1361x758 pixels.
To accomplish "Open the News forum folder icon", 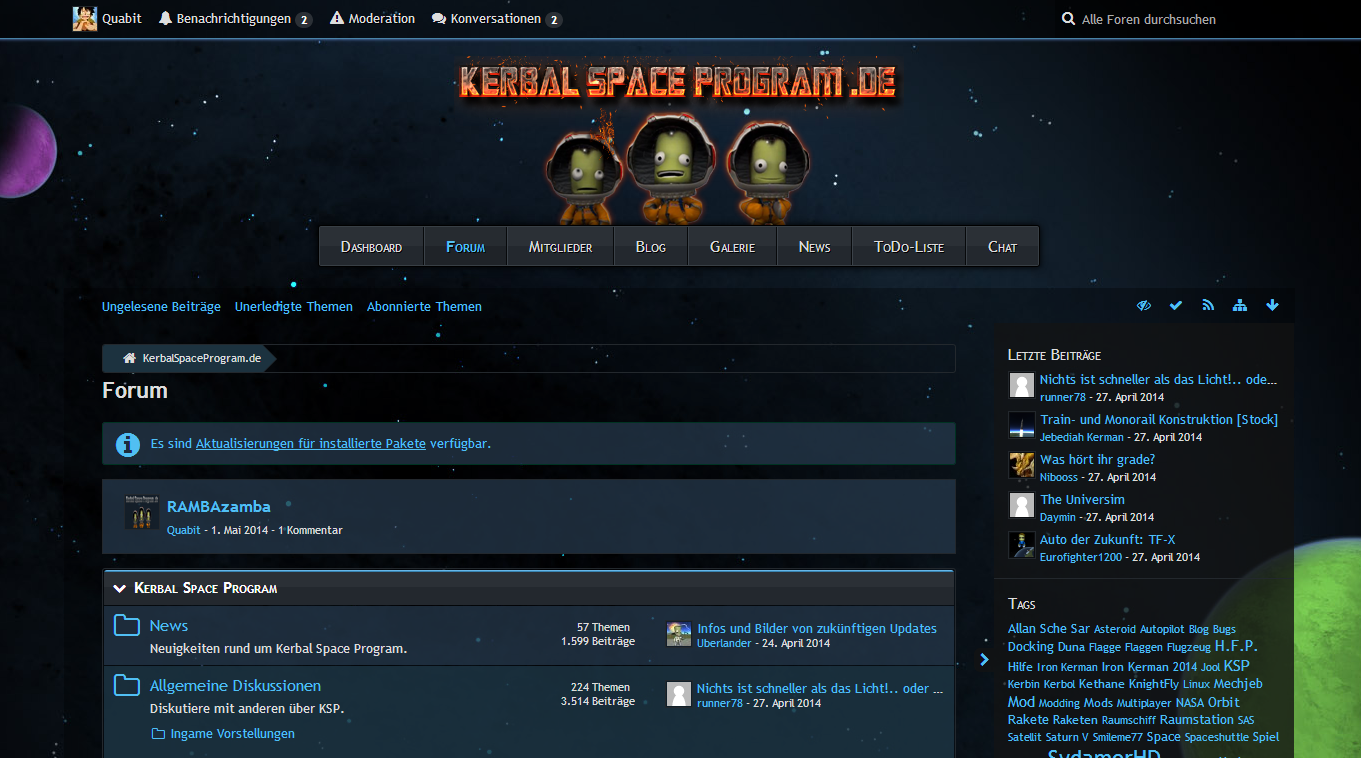I will click(127, 626).
